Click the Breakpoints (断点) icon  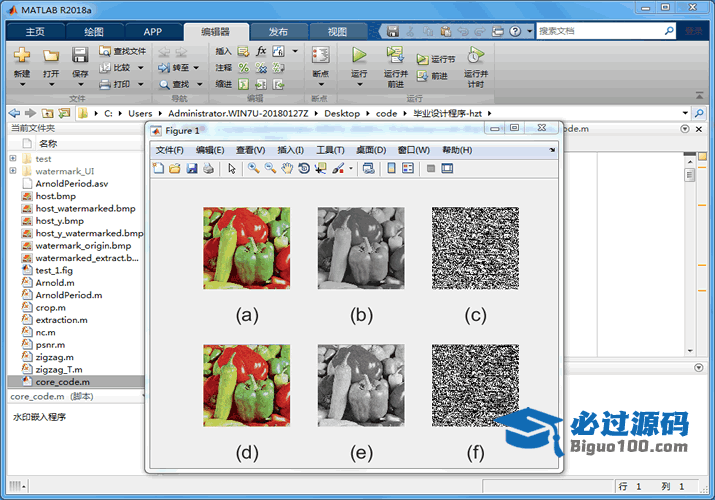321,55
